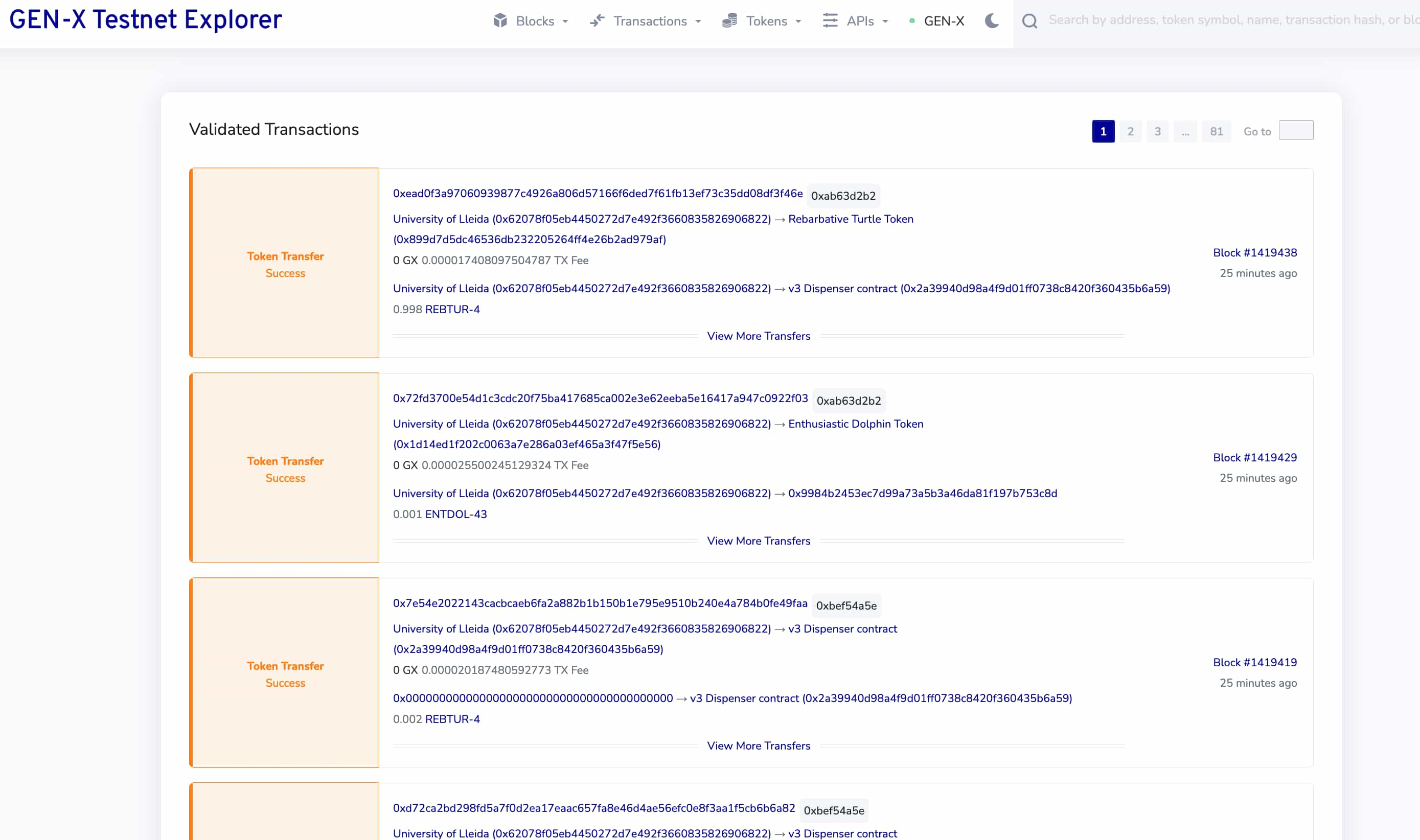1420x840 pixels.
Task: Click the GEN-X network status icon
Action: click(910, 21)
